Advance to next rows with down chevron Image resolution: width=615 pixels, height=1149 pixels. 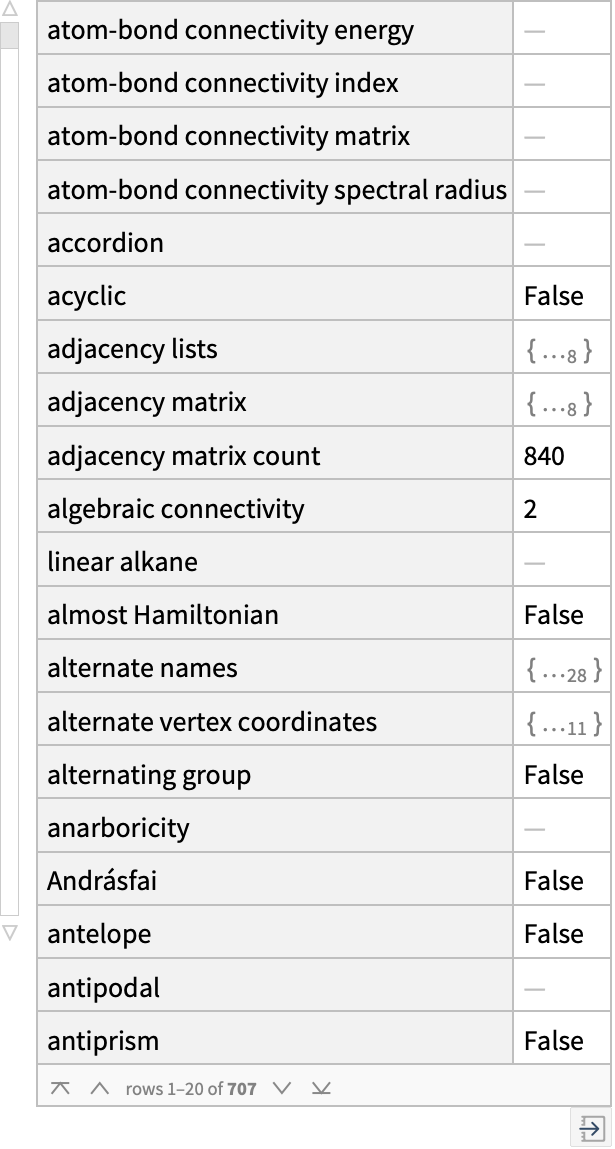tap(282, 1088)
